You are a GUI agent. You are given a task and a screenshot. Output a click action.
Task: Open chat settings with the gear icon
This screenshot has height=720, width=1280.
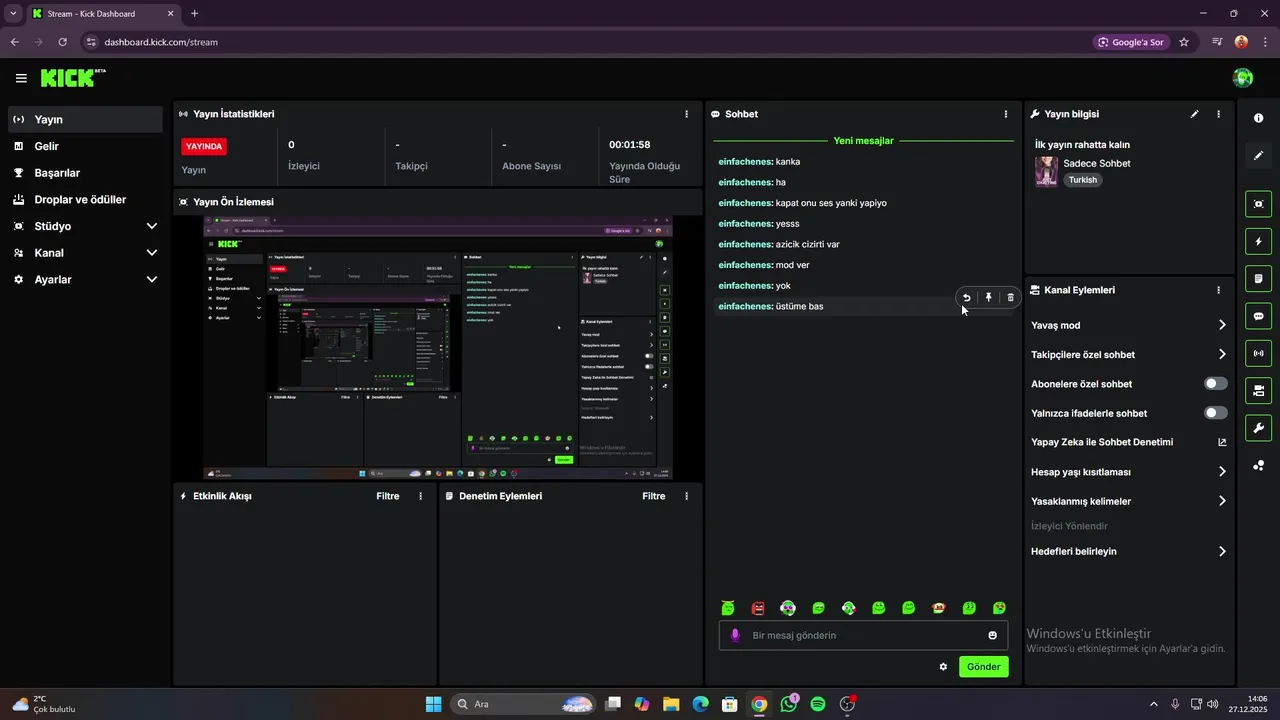point(943,667)
